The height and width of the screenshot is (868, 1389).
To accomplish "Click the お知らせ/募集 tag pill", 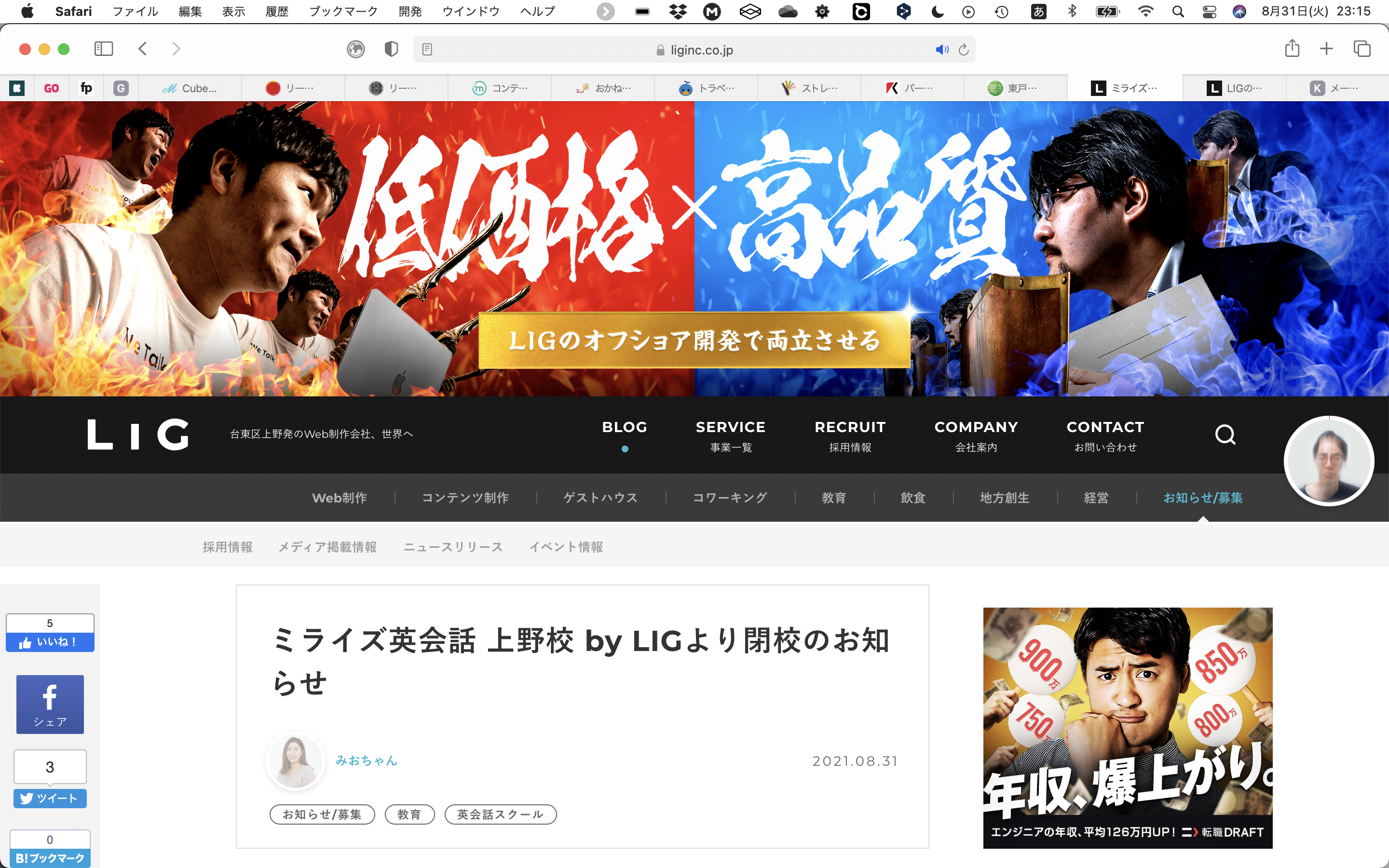I will (x=322, y=814).
